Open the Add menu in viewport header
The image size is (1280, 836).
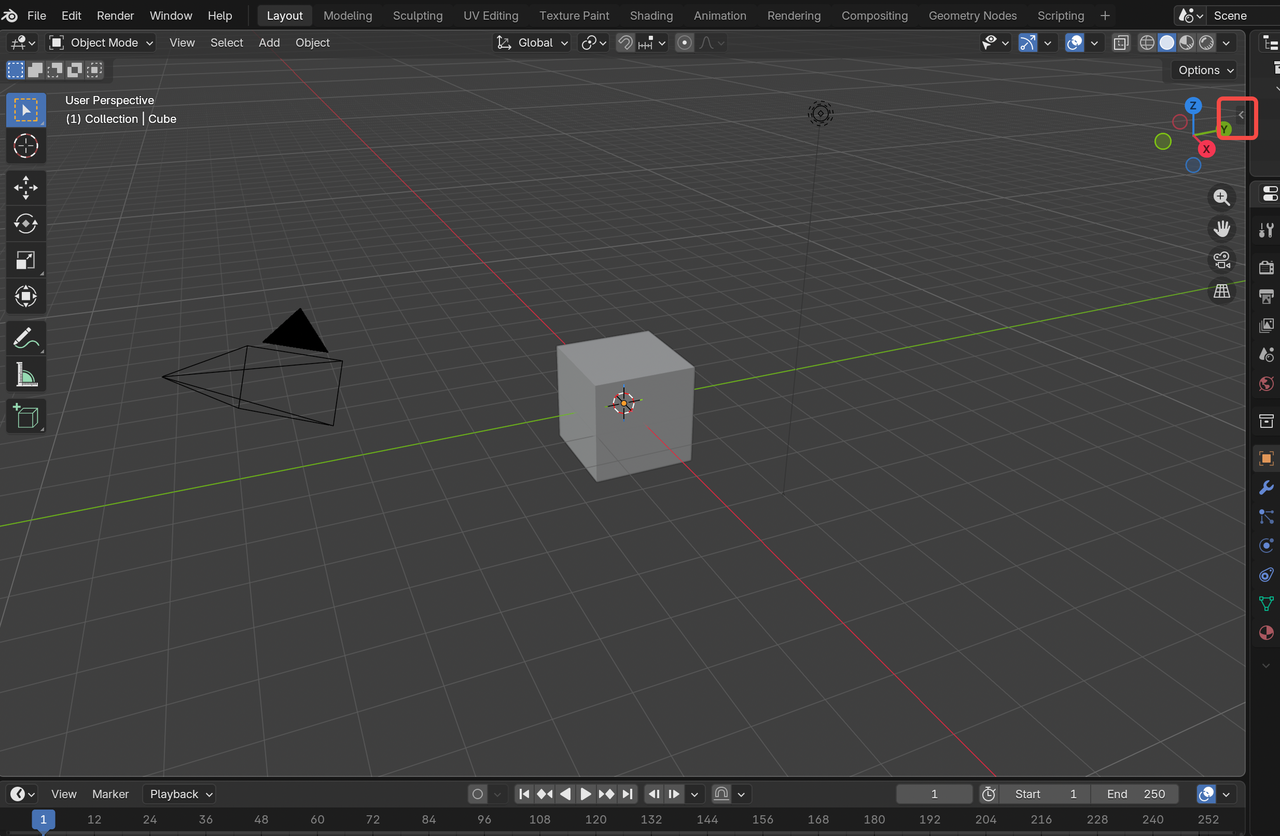(269, 43)
